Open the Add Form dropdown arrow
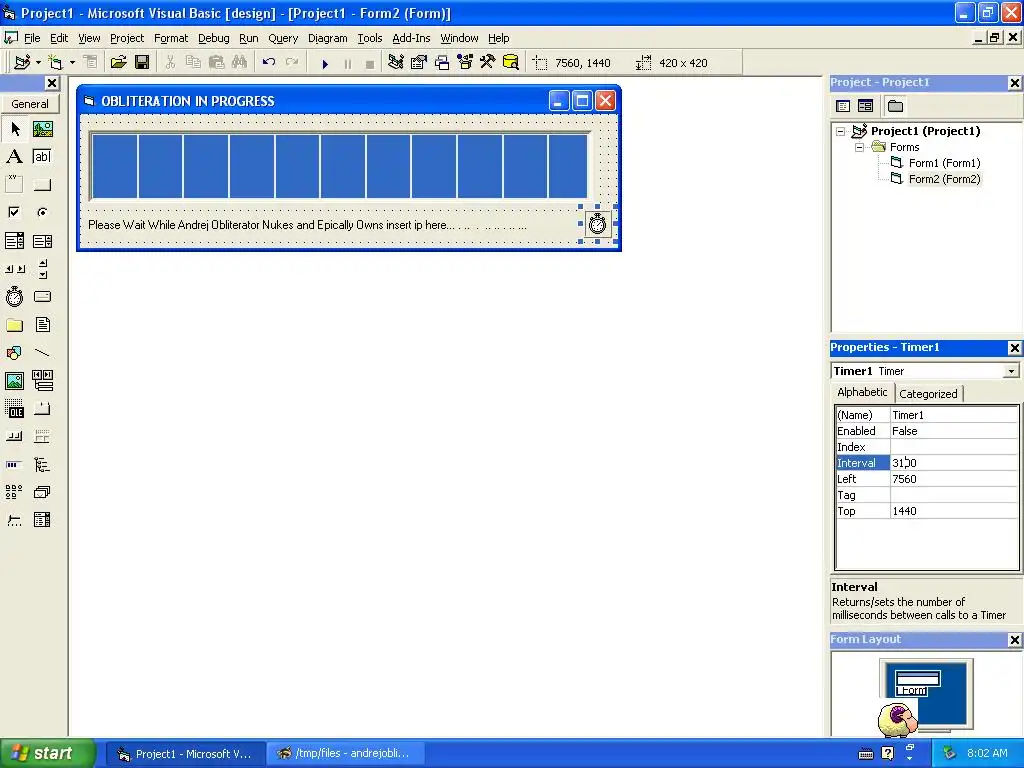The width and height of the screenshot is (1024, 768). (72, 63)
